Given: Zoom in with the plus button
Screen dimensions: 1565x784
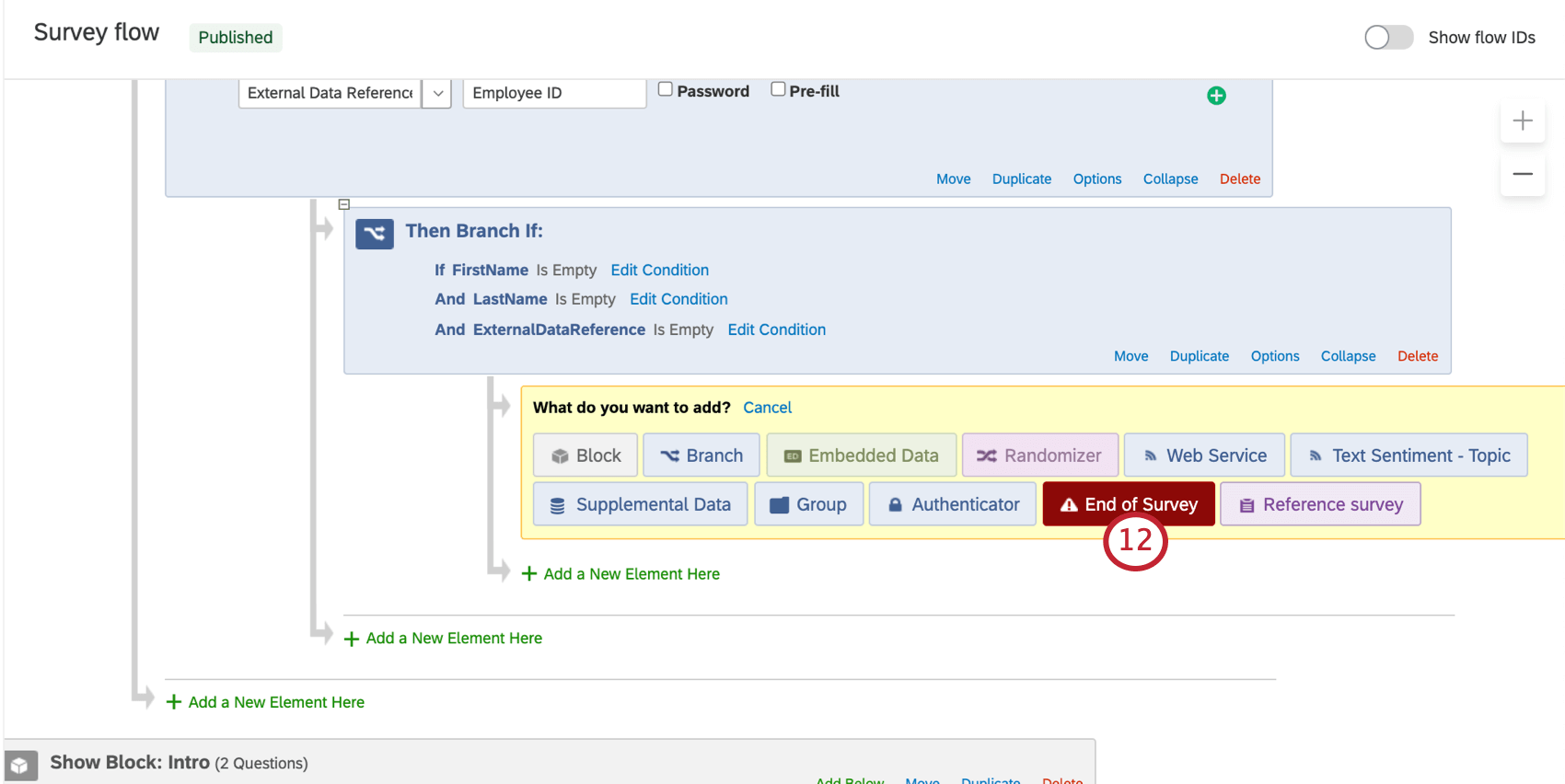Looking at the screenshot, I should [x=1523, y=121].
